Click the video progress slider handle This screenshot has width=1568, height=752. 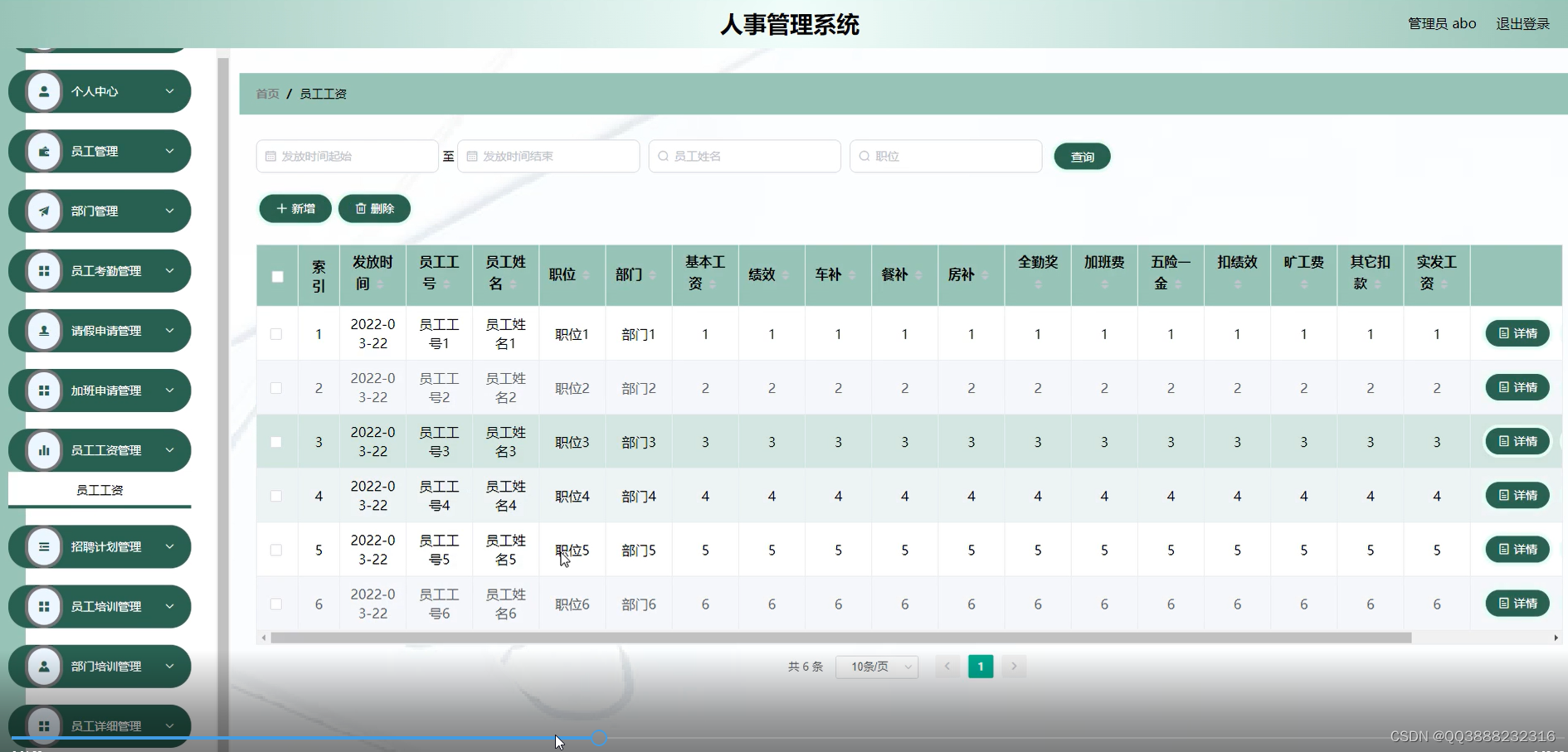click(599, 737)
